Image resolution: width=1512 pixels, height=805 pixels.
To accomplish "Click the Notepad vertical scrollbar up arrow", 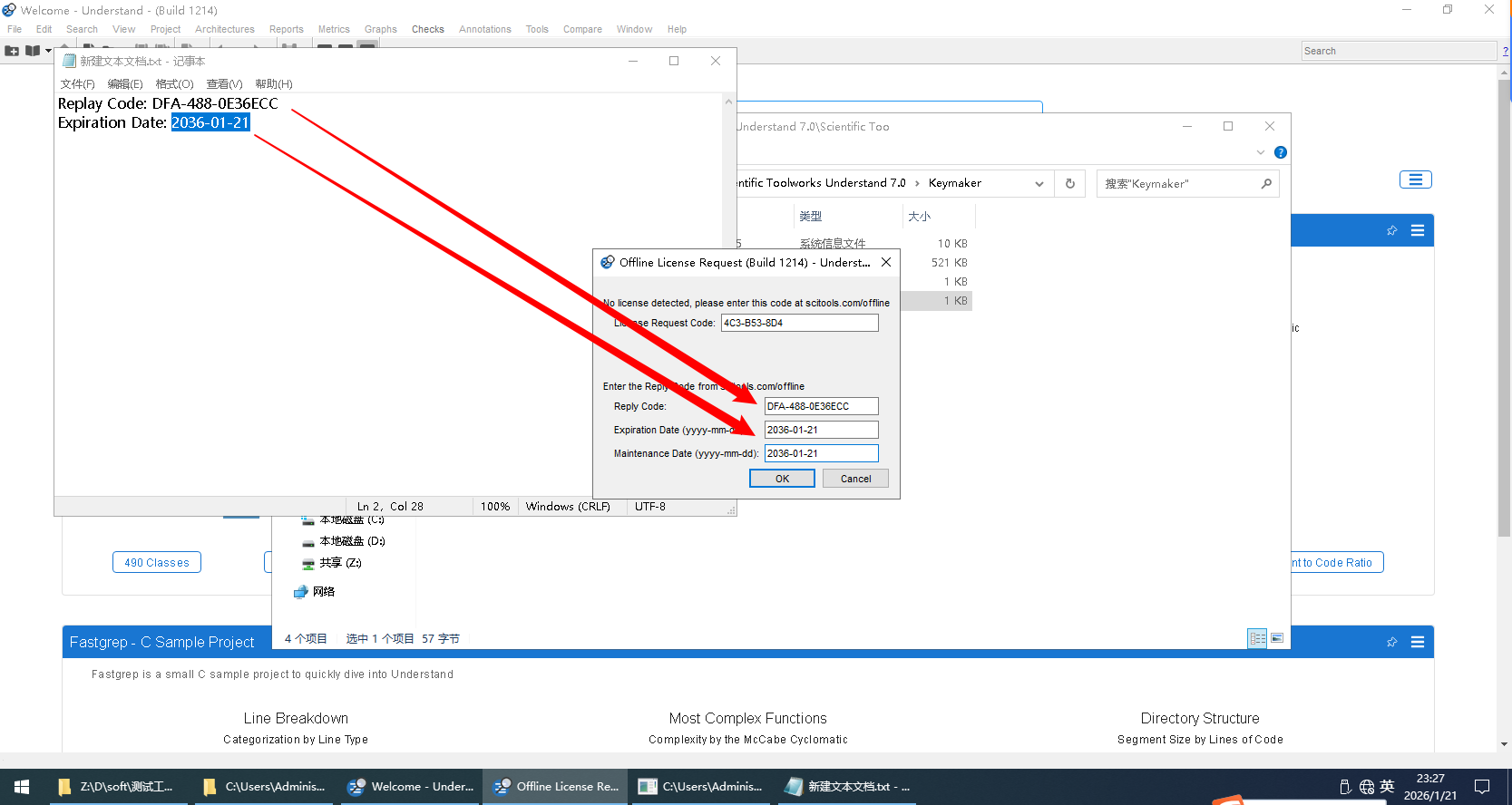I will click(728, 102).
